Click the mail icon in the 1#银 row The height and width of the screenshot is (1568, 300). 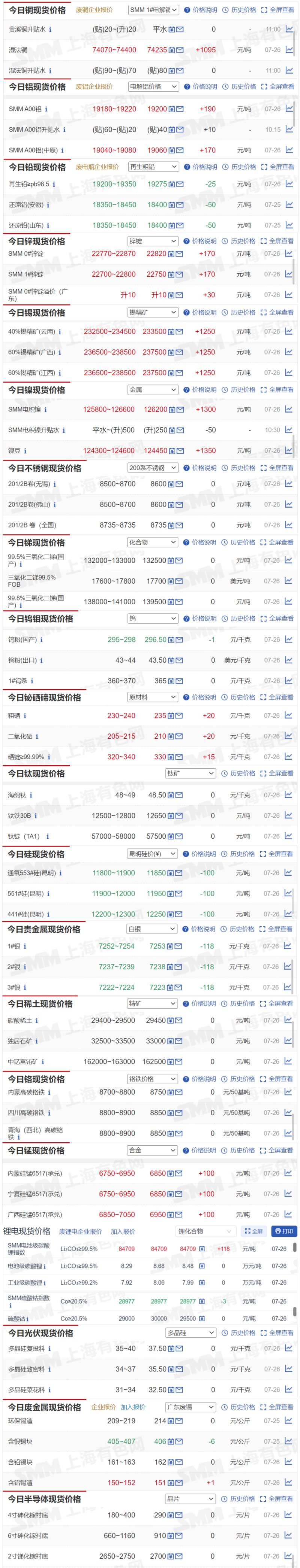(178, 946)
